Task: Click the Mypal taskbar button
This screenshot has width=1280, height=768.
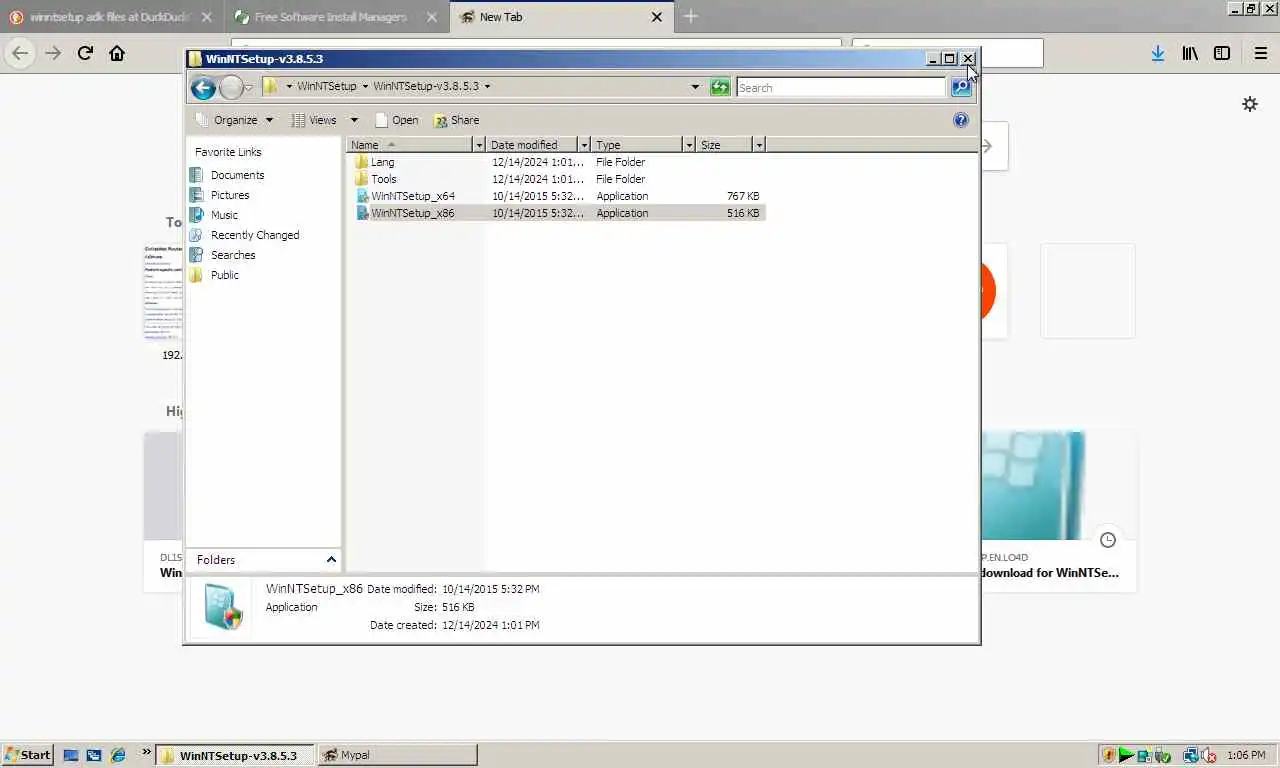Action: point(397,755)
